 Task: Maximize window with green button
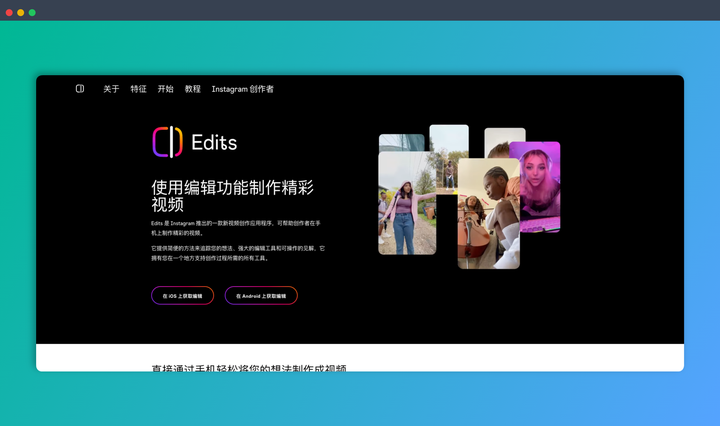(32, 12)
